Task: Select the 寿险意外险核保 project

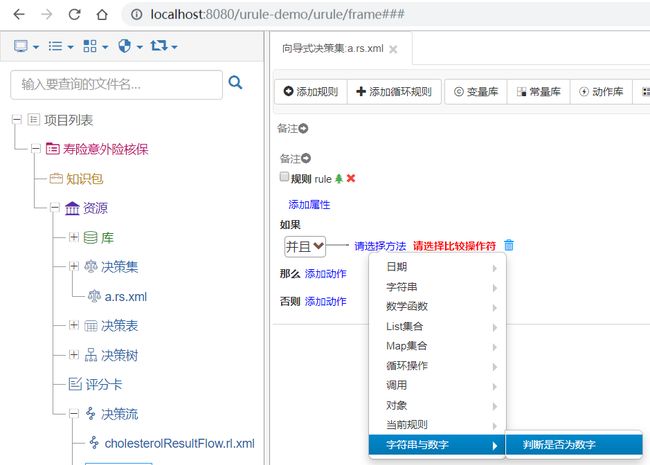Action: pyautogui.click(x=105, y=149)
